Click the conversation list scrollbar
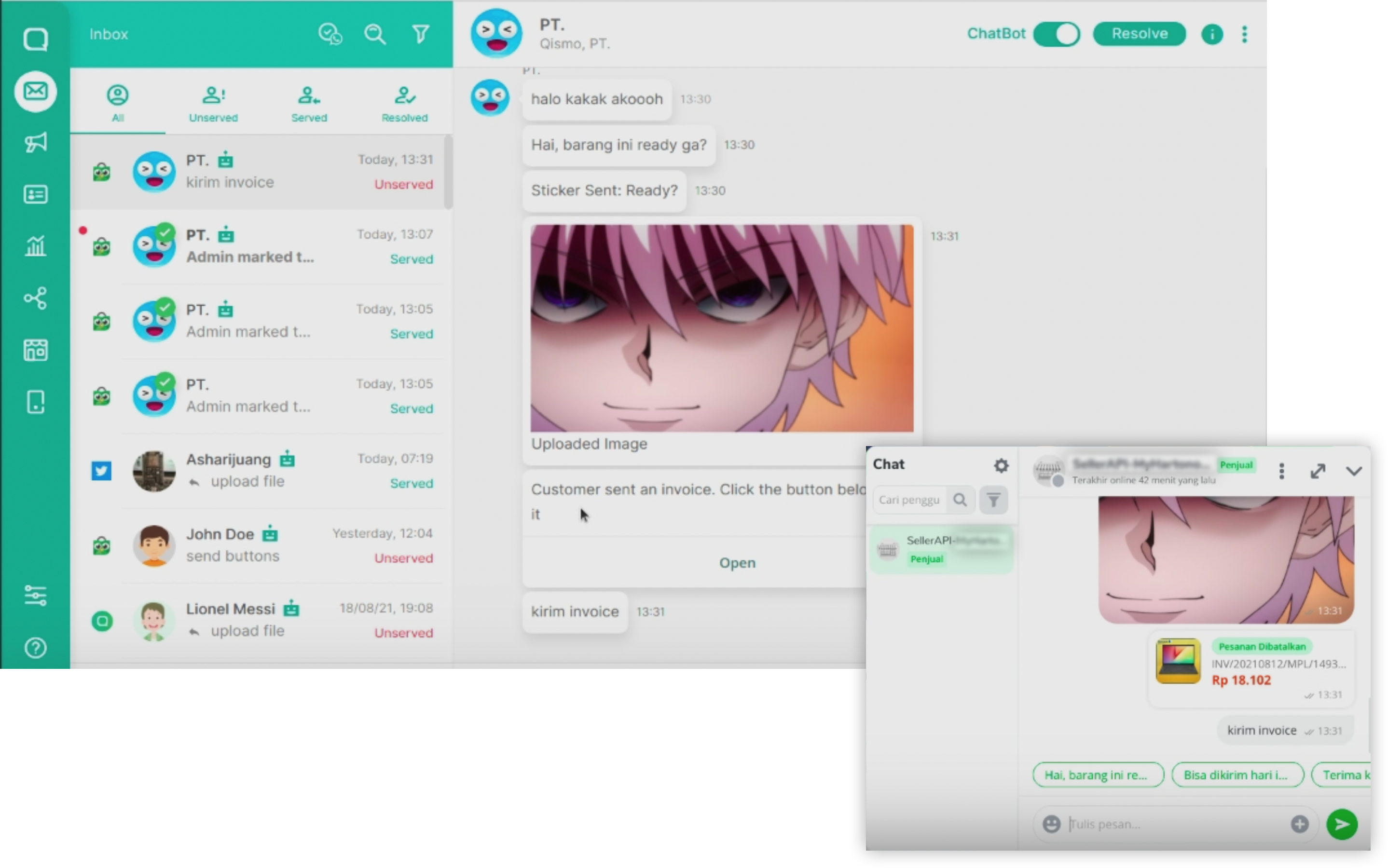The image size is (1388, 868). [448, 172]
